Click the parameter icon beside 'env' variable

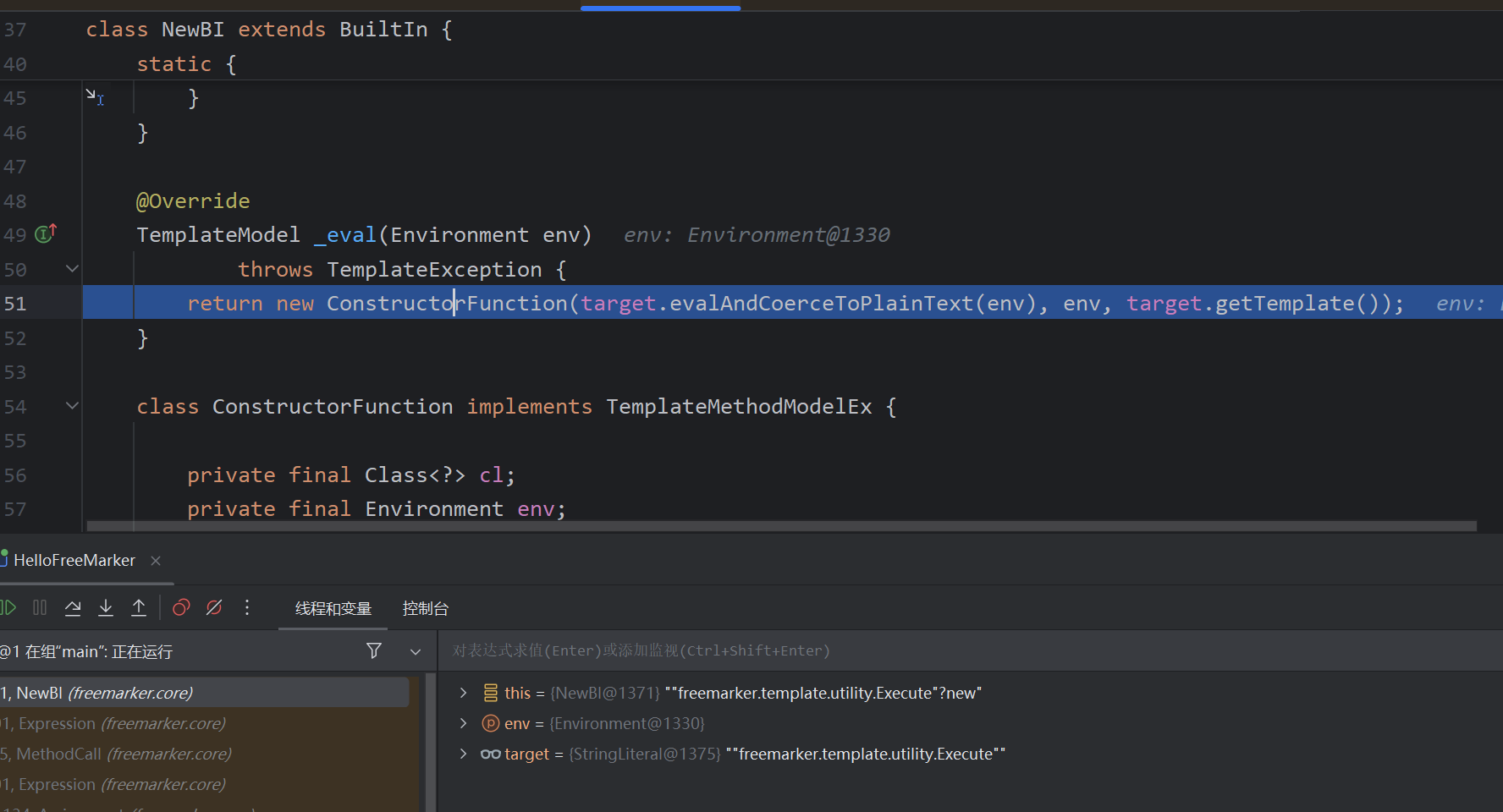(491, 723)
